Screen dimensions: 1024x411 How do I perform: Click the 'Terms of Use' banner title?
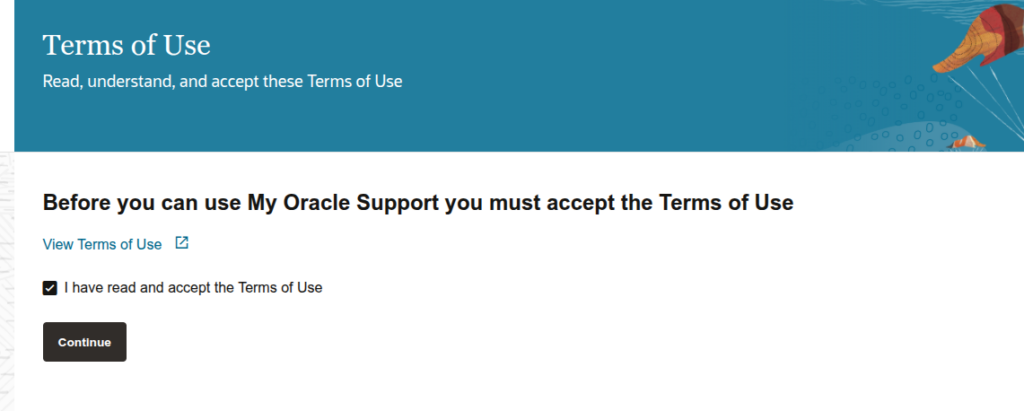click(x=126, y=46)
